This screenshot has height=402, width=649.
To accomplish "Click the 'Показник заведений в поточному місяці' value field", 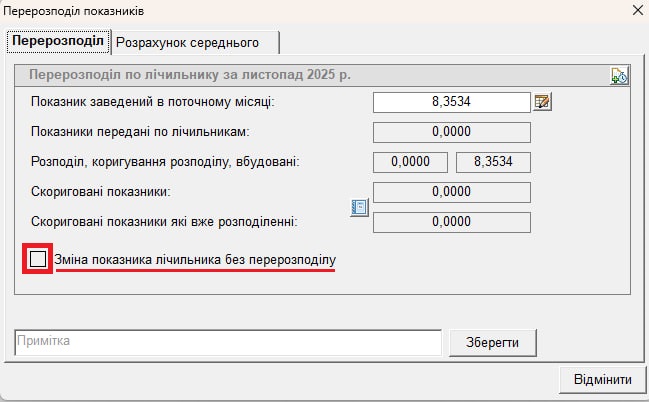I will pyautogui.click(x=450, y=102).
